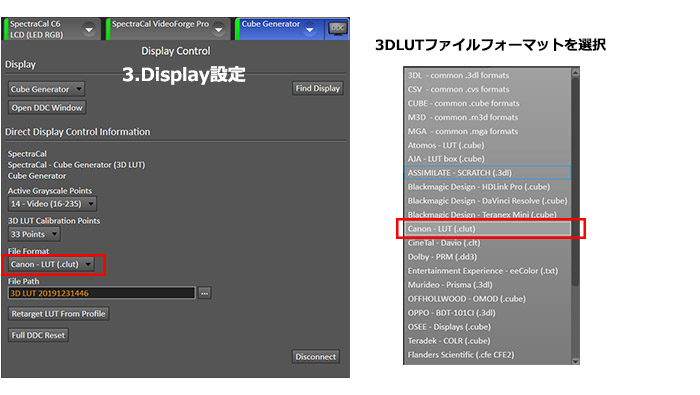Click the format list scrollbar thumb
700x395 pixels.
click(575, 182)
